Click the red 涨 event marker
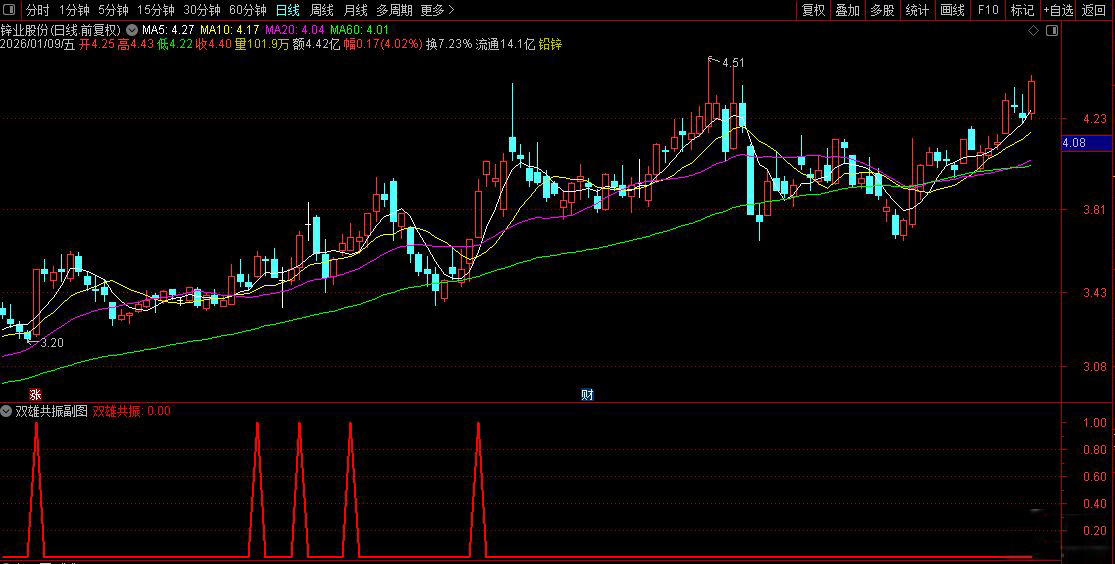Image resolution: width=1115 pixels, height=564 pixels. pyautogui.click(x=35, y=395)
